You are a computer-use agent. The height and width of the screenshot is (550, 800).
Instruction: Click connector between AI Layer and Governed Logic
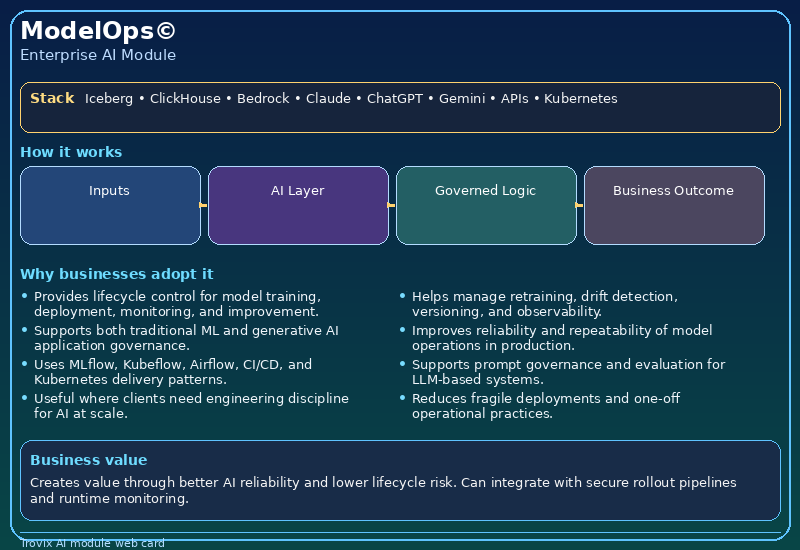click(x=392, y=205)
